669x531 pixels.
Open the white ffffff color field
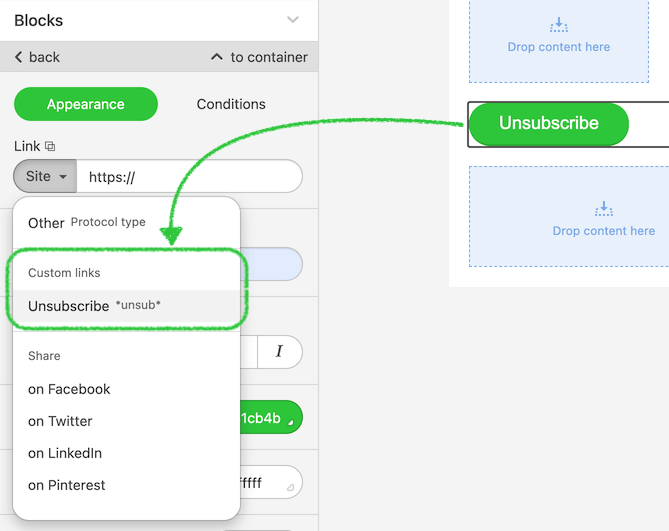(x=270, y=483)
